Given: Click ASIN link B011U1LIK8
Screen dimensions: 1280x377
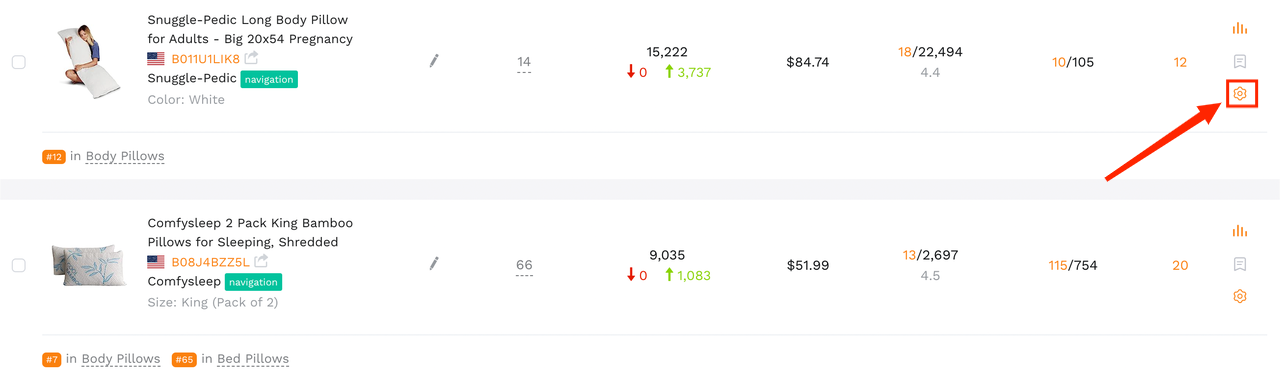Looking at the screenshot, I should click(x=205, y=59).
